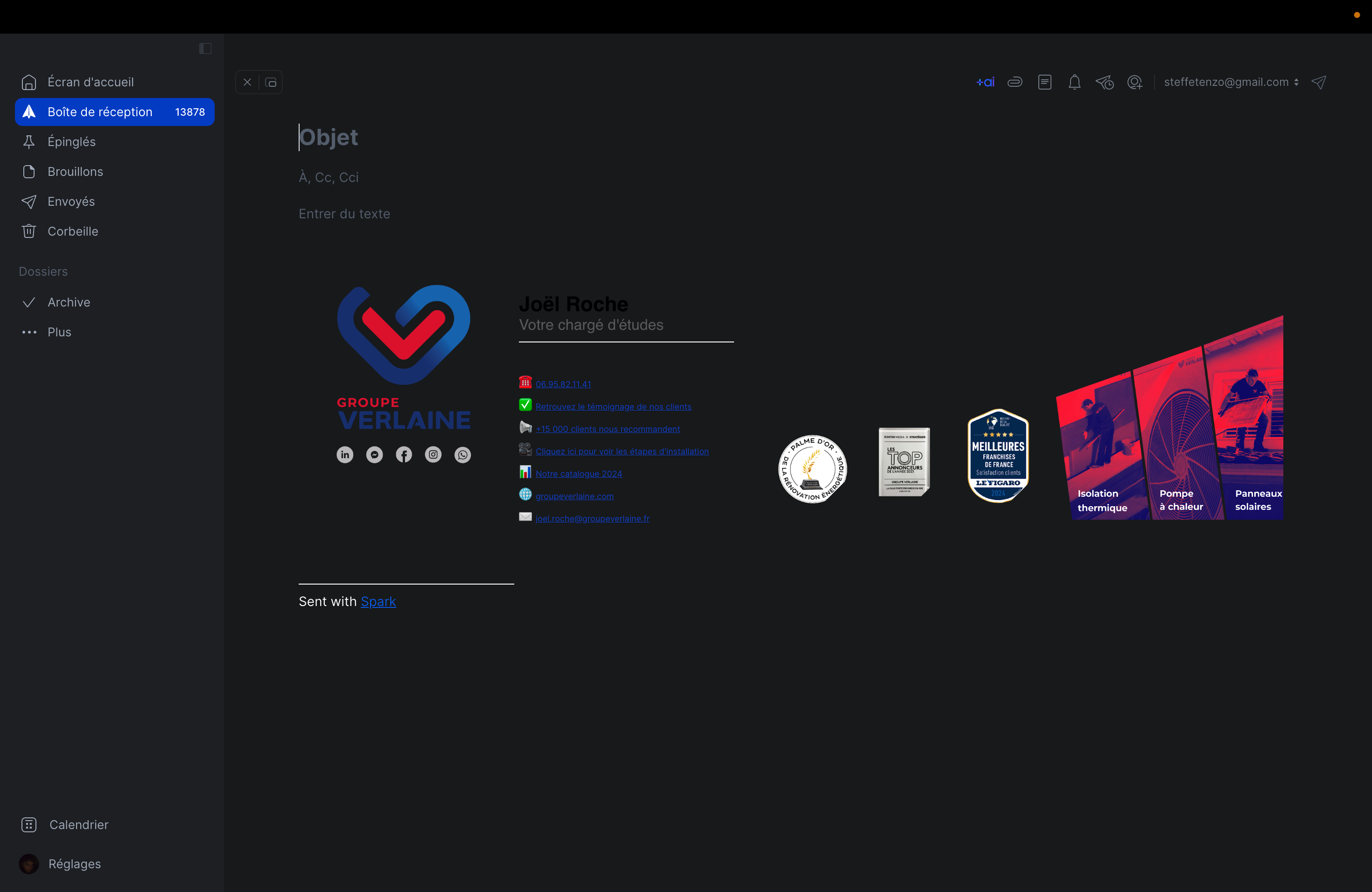Open +15 000 clients nous recommandent link
The image size is (1372, 892).
[608, 429]
